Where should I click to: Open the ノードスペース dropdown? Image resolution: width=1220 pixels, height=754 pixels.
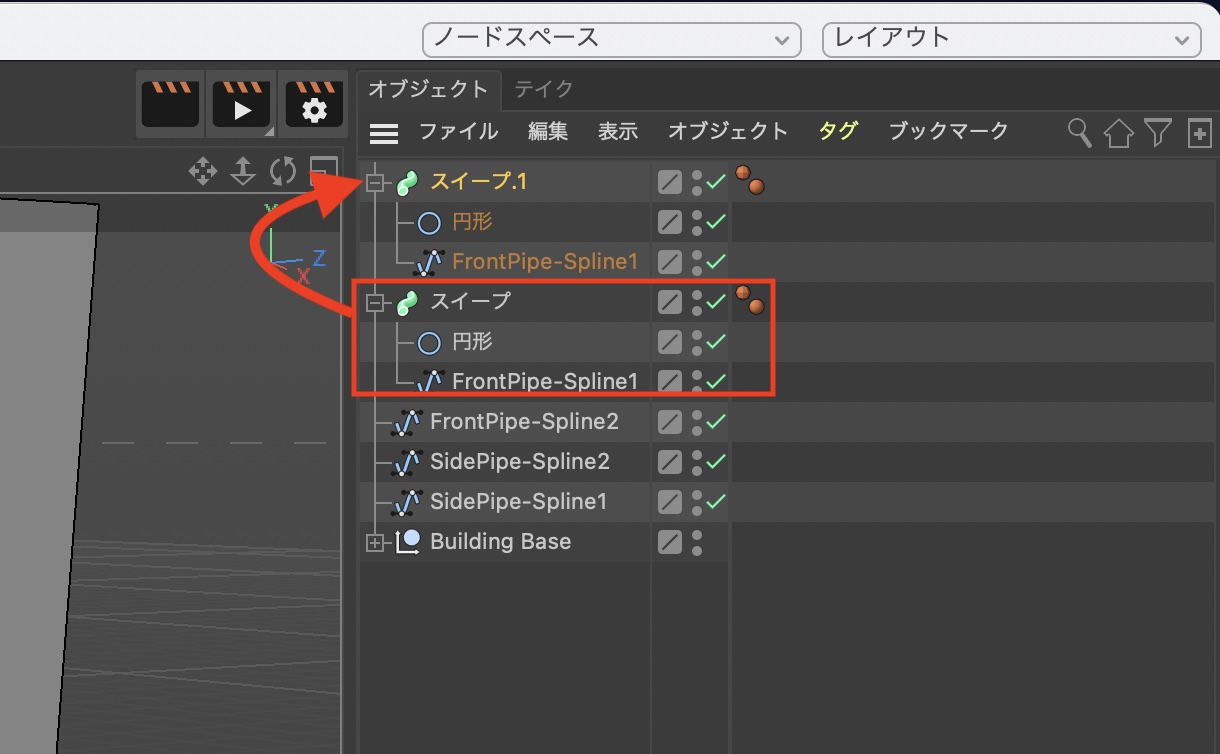click(x=611, y=39)
